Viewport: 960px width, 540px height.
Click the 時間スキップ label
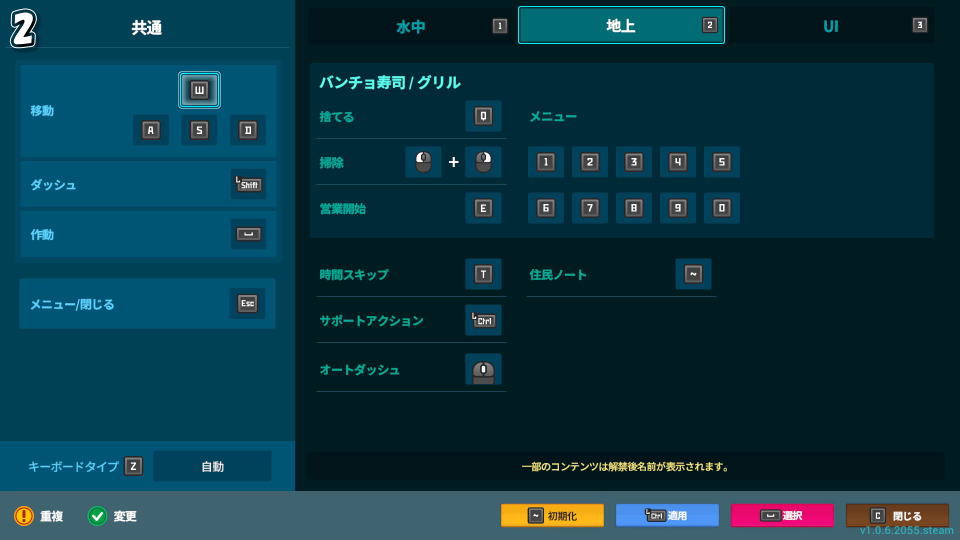point(354,275)
